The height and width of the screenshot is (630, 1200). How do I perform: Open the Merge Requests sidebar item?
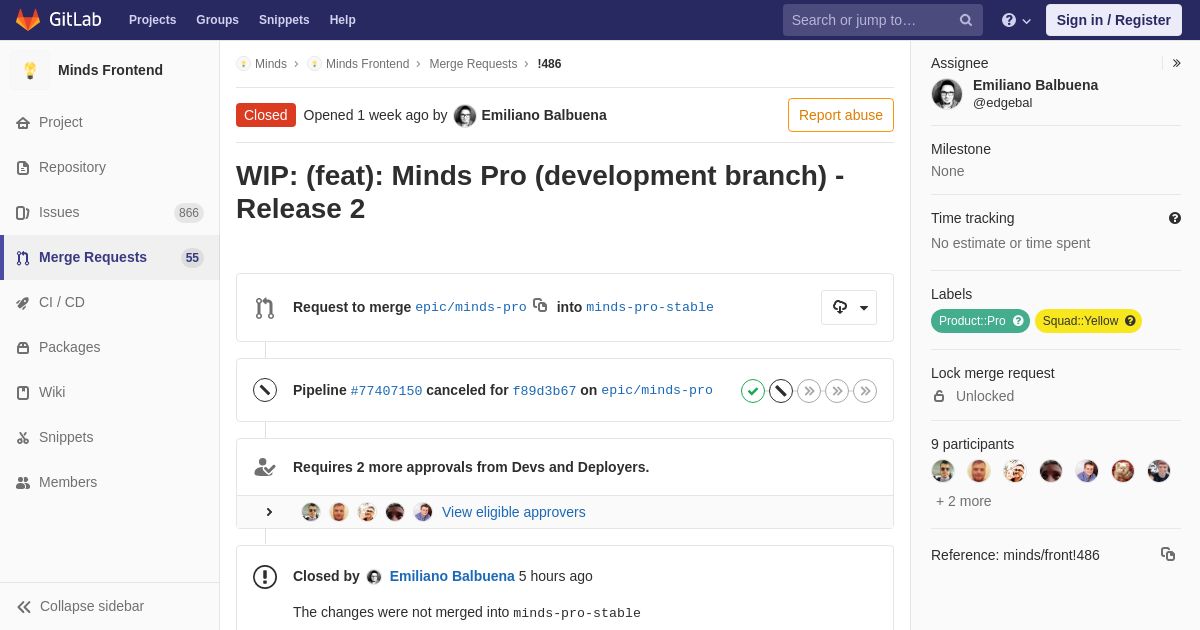(110, 257)
